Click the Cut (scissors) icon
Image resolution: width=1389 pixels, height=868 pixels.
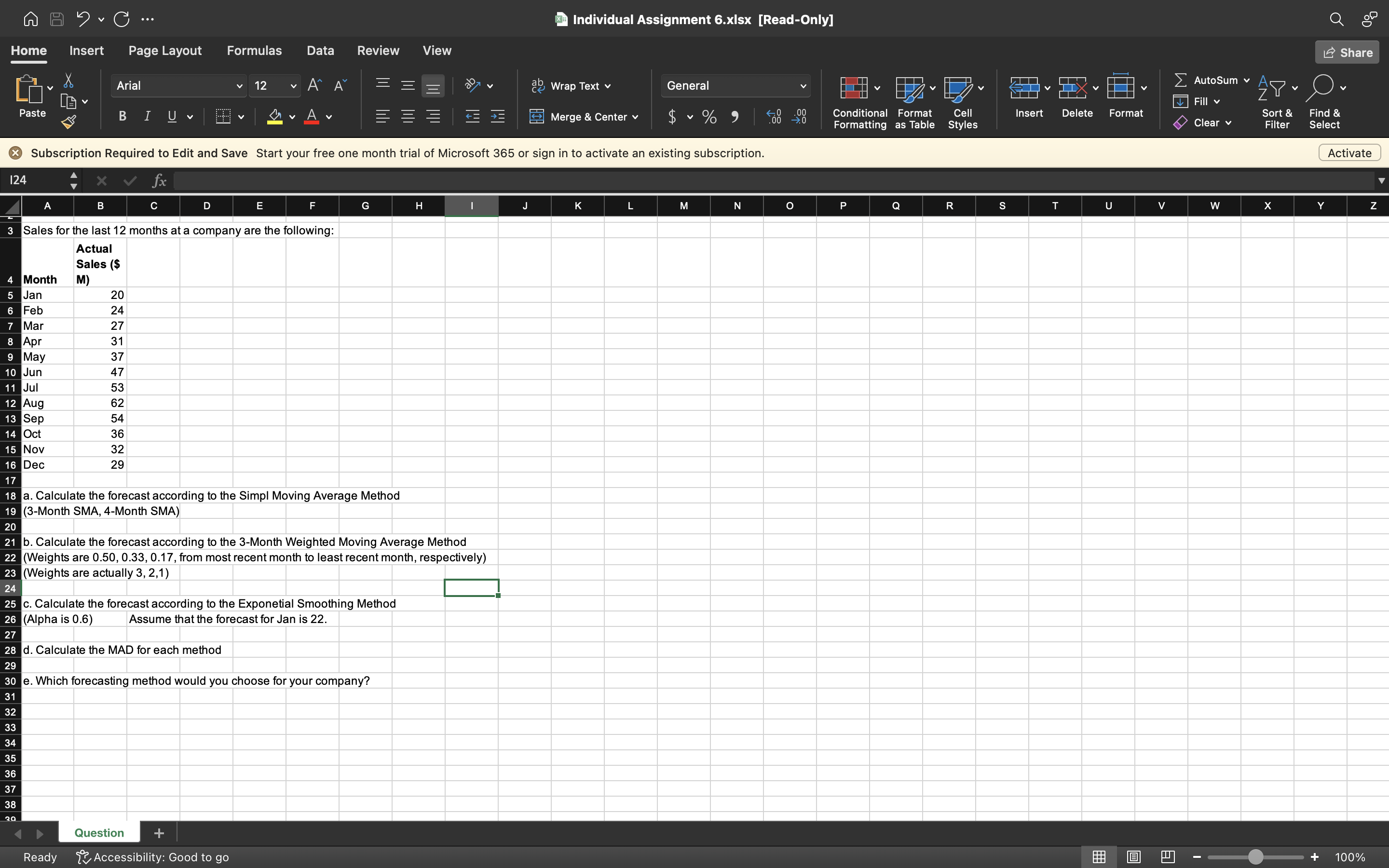coord(69,81)
